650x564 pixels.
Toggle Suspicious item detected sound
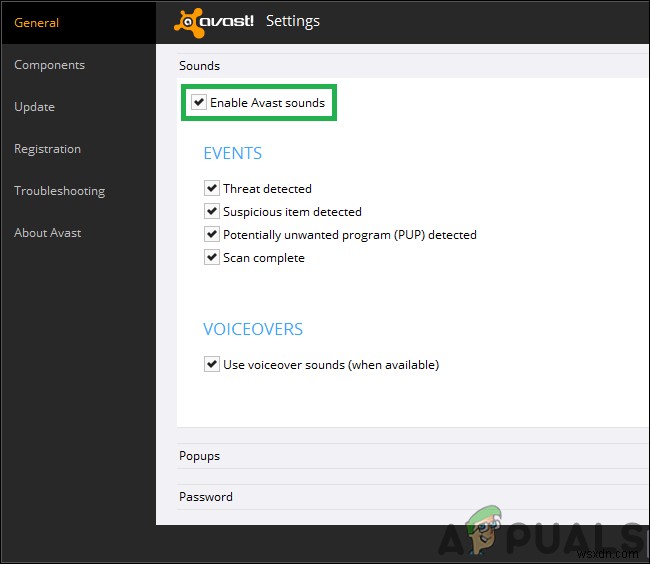point(212,211)
